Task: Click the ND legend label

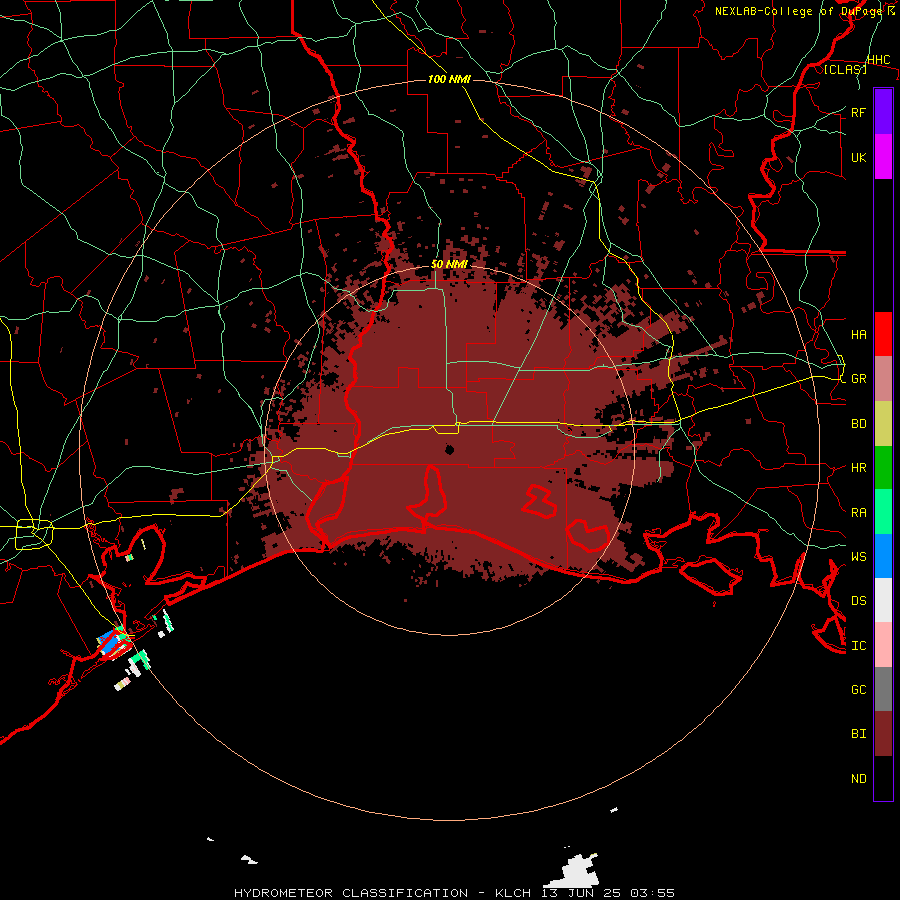Action: 858,778
